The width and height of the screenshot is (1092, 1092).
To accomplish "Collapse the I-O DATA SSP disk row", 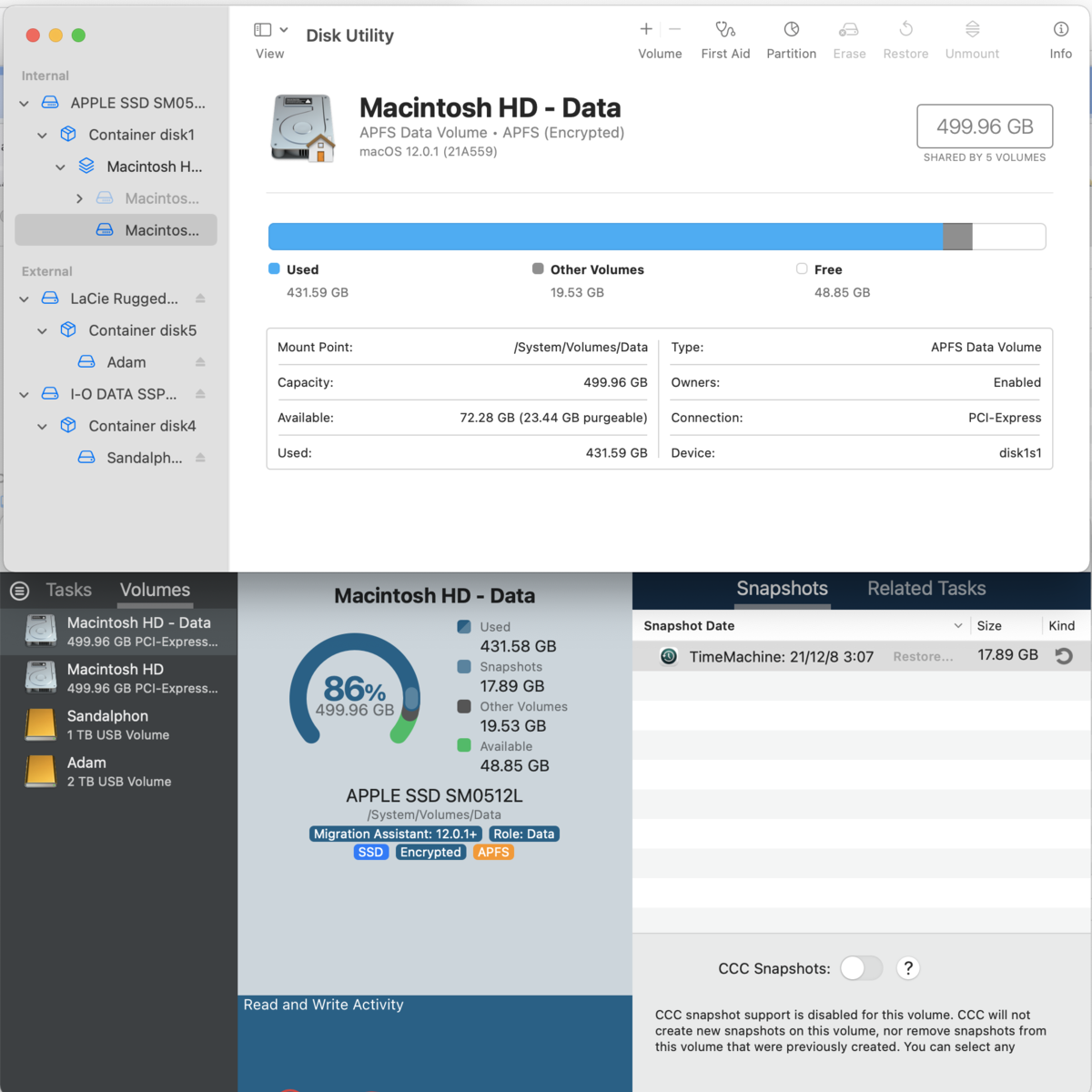I will 24,394.
